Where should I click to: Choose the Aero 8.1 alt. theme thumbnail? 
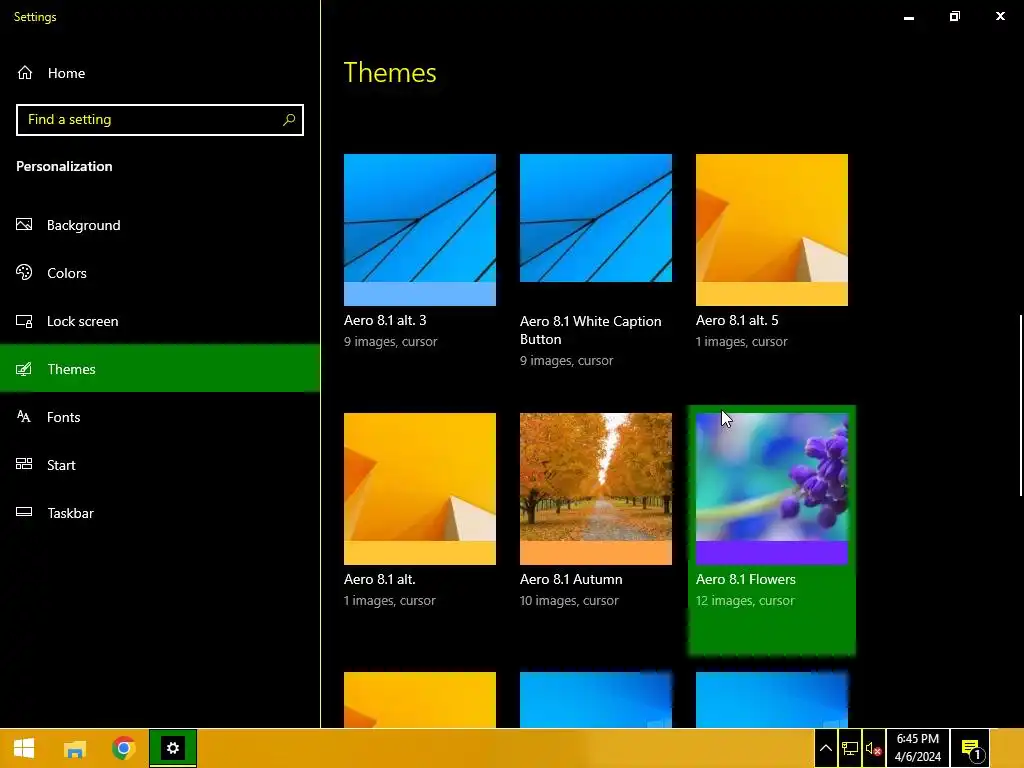pos(420,488)
